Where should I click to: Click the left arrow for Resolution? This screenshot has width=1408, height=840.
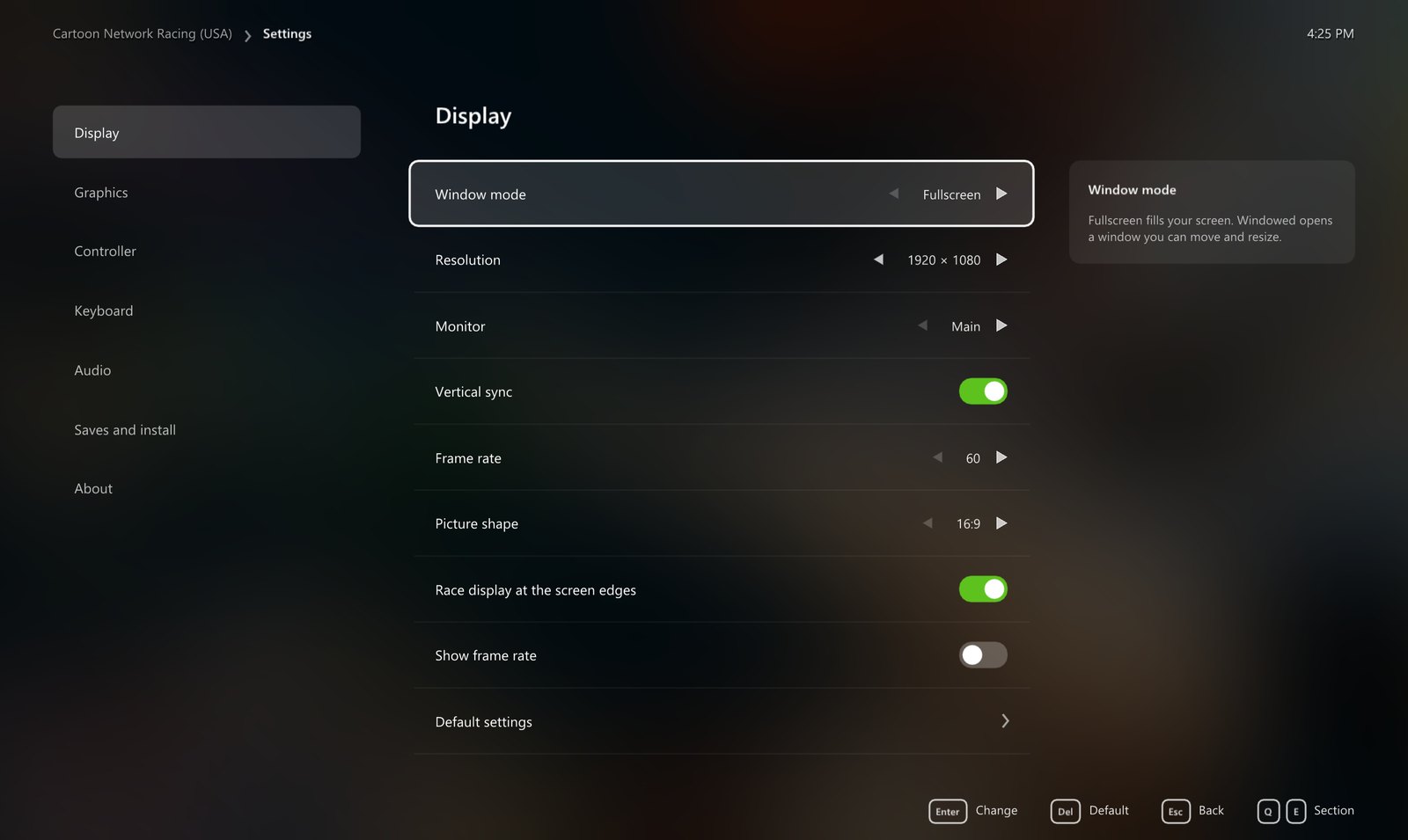pos(878,259)
